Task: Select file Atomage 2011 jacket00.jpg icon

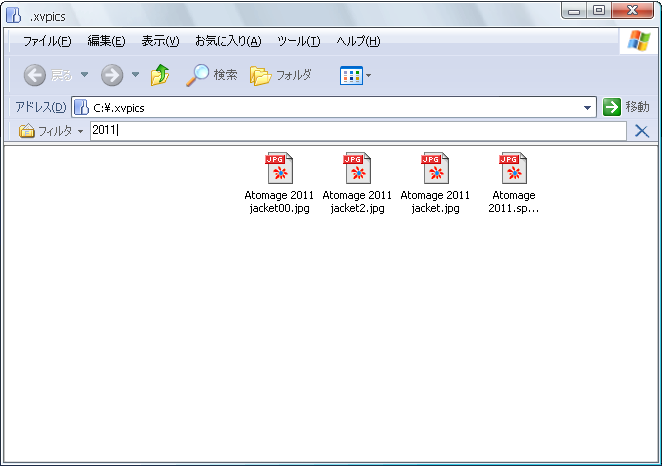Action: pyautogui.click(x=279, y=168)
